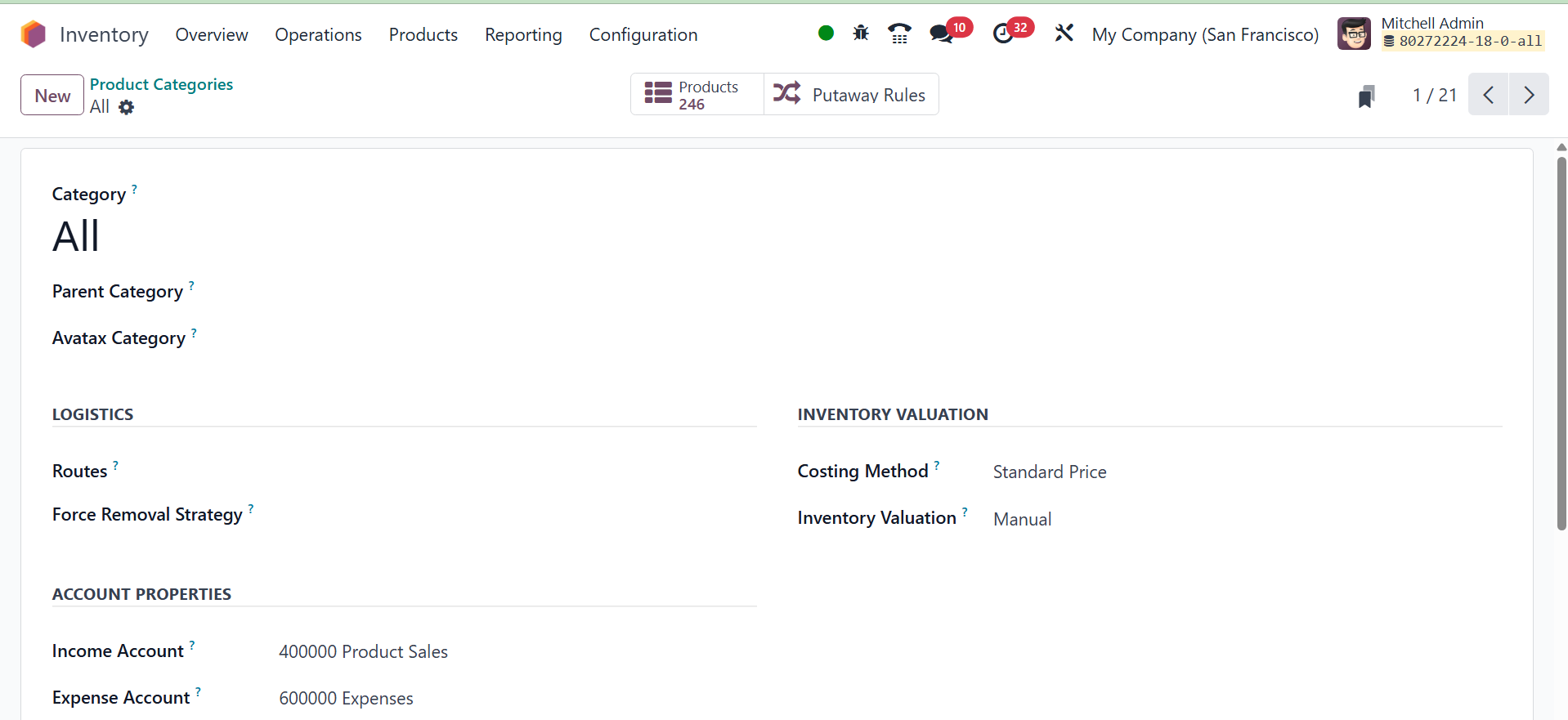Click the bookmark icon near the pager
1568x720 pixels.
[x=1366, y=96]
